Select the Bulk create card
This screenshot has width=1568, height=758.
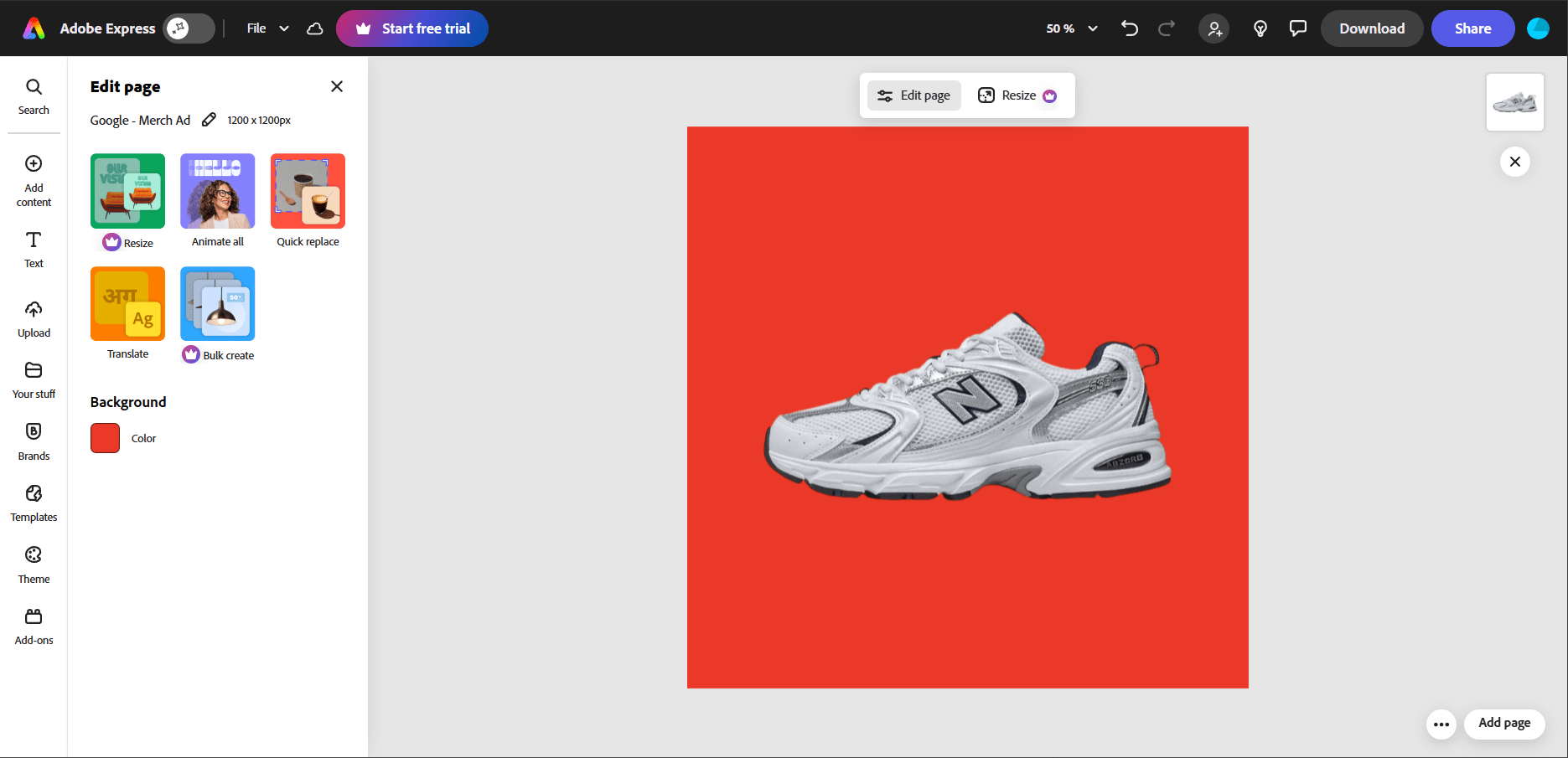(x=218, y=315)
